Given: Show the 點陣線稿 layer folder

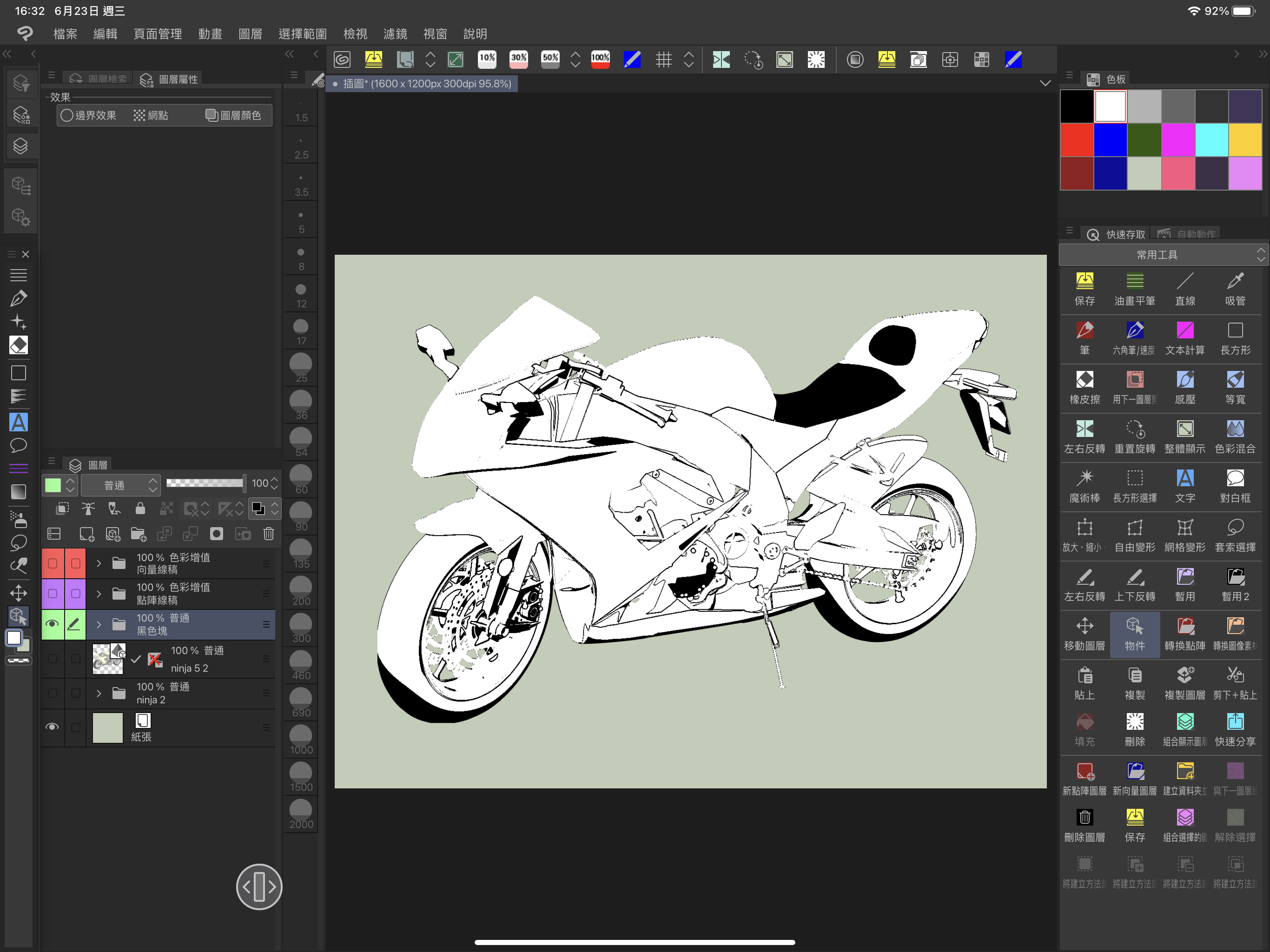Looking at the screenshot, I should pos(52,594).
